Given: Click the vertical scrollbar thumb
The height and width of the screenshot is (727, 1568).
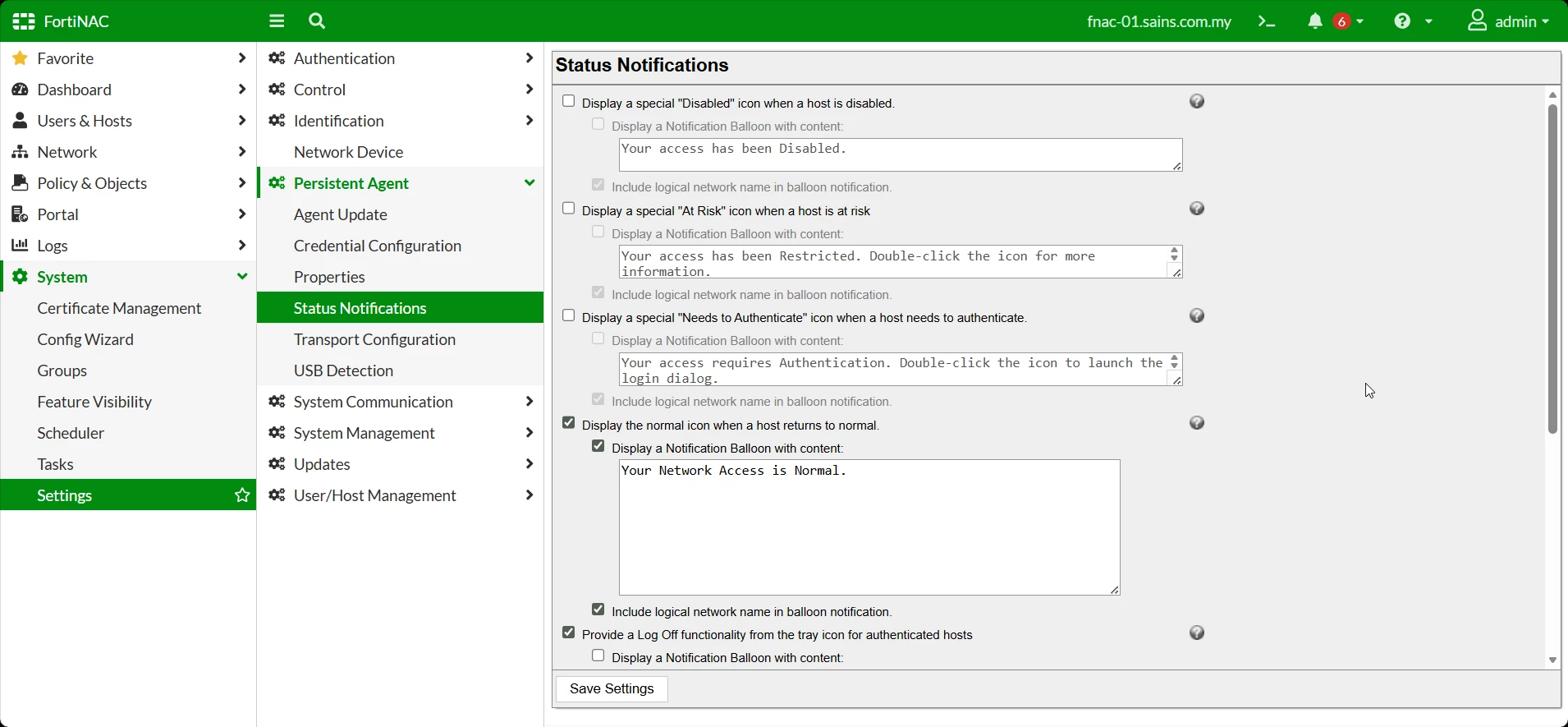Looking at the screenshot, I should tap(1552, 269).
